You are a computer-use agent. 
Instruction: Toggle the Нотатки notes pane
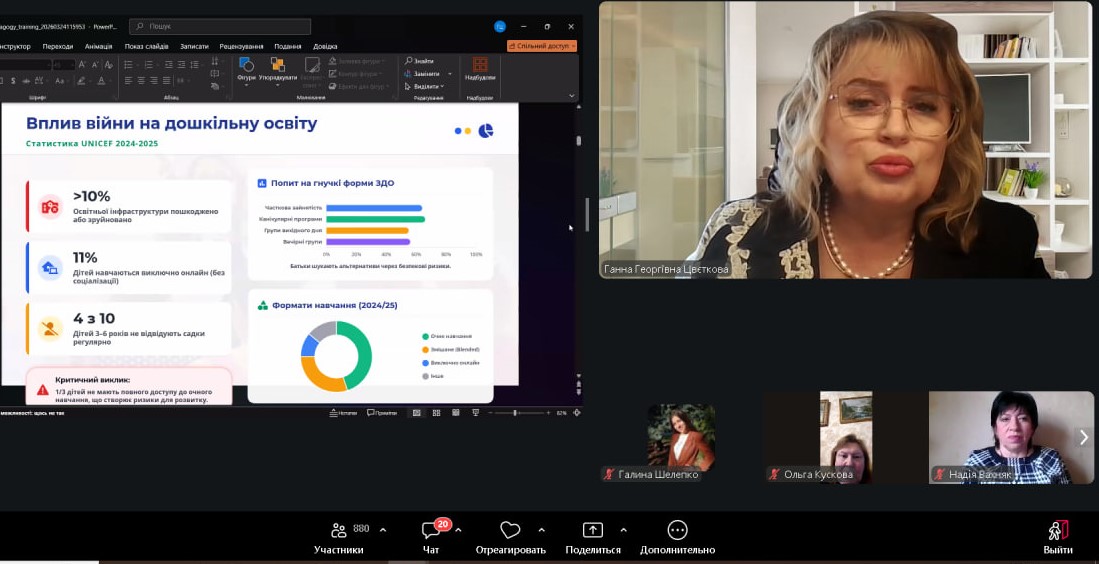[x=342, y=412]
